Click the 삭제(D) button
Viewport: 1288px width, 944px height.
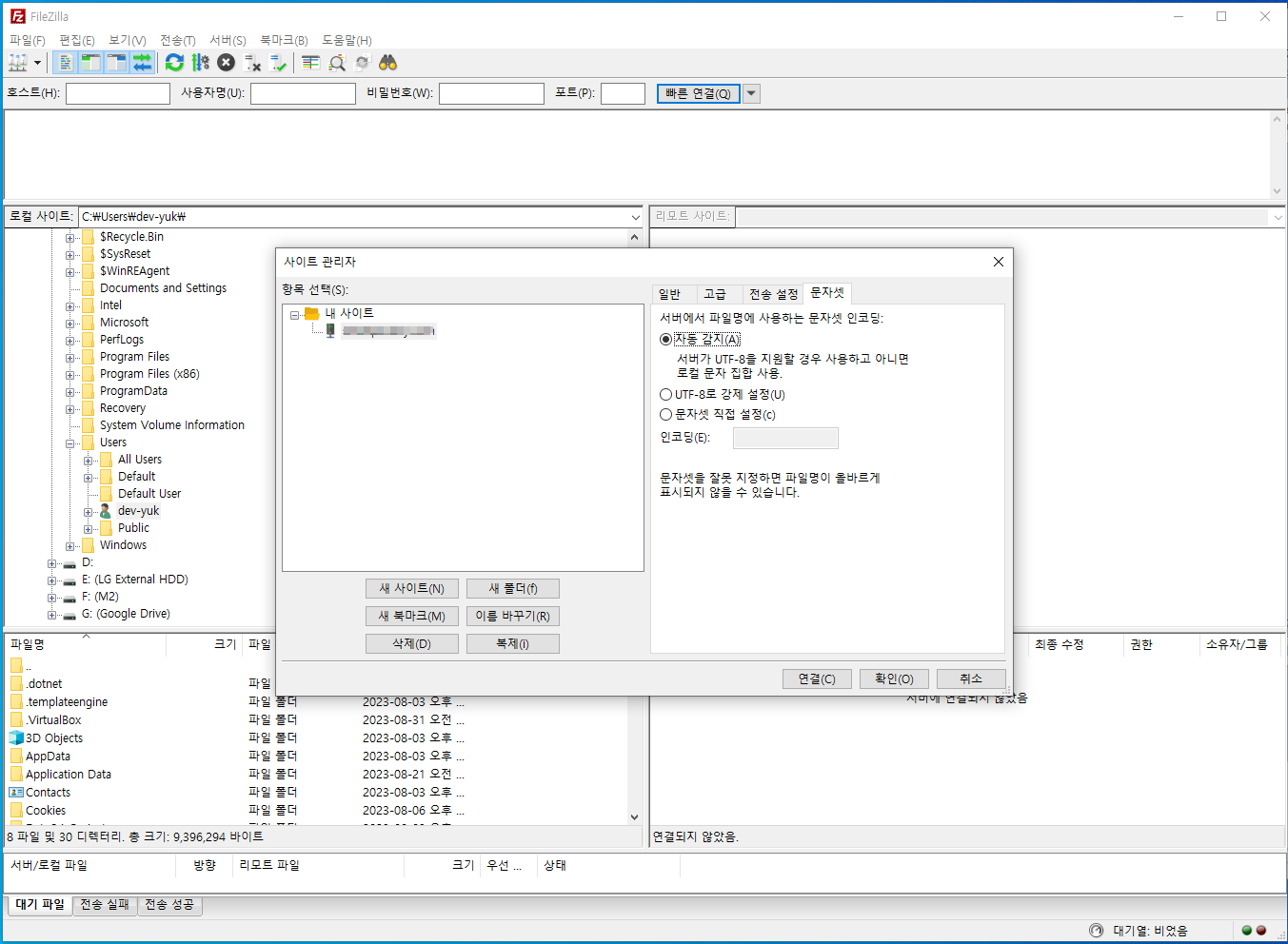[x=412, y=644]
